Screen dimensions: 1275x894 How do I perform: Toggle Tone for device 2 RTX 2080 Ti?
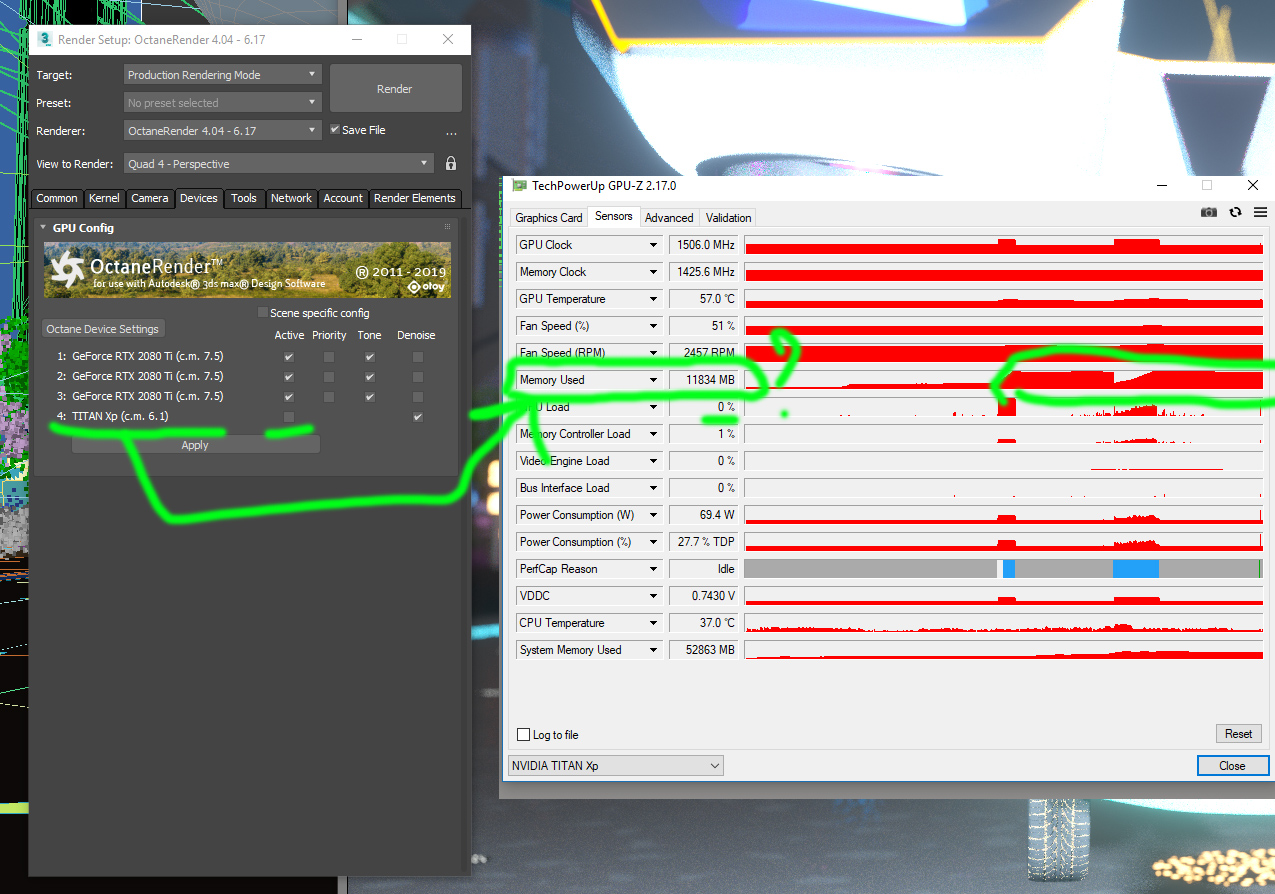(370, 376)
